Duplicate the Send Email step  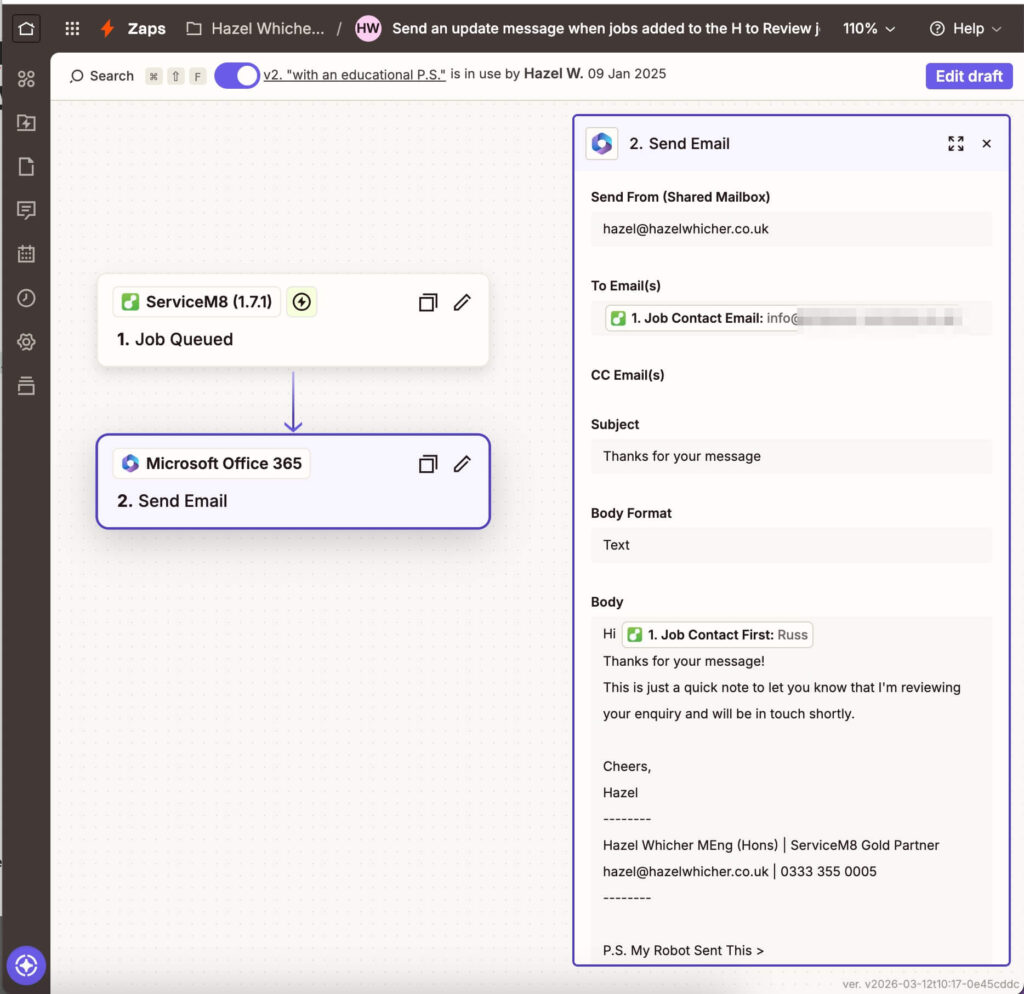point(428,464)
